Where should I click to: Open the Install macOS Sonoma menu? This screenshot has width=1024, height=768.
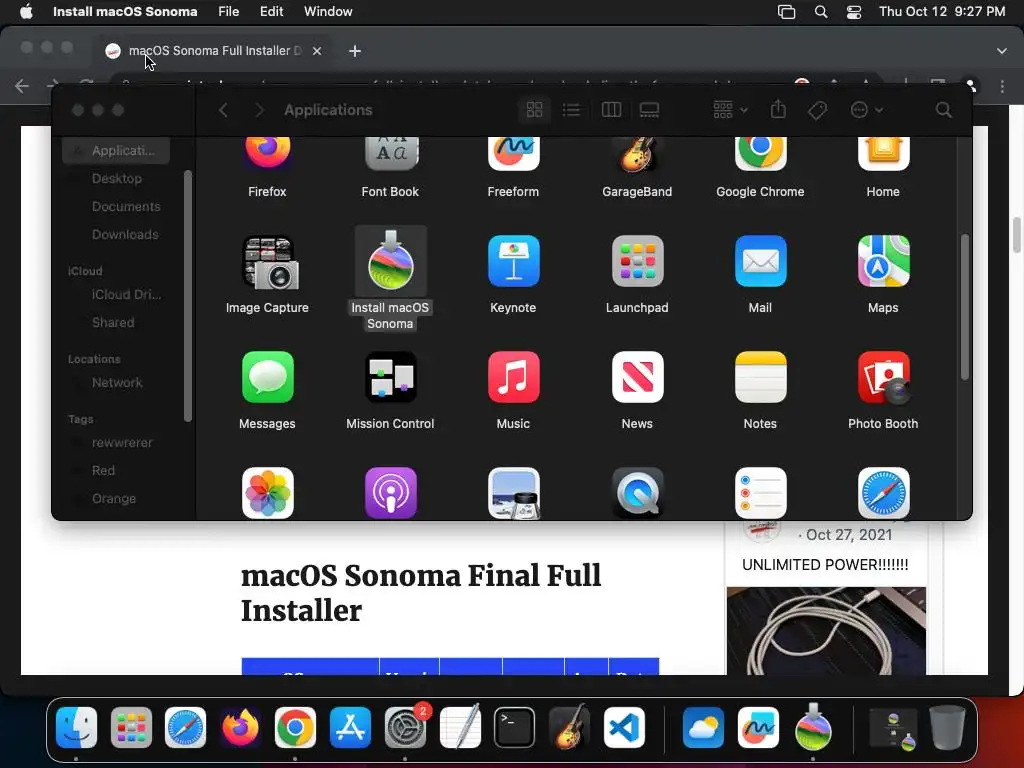pyautogui.click(x=125, y=11)
